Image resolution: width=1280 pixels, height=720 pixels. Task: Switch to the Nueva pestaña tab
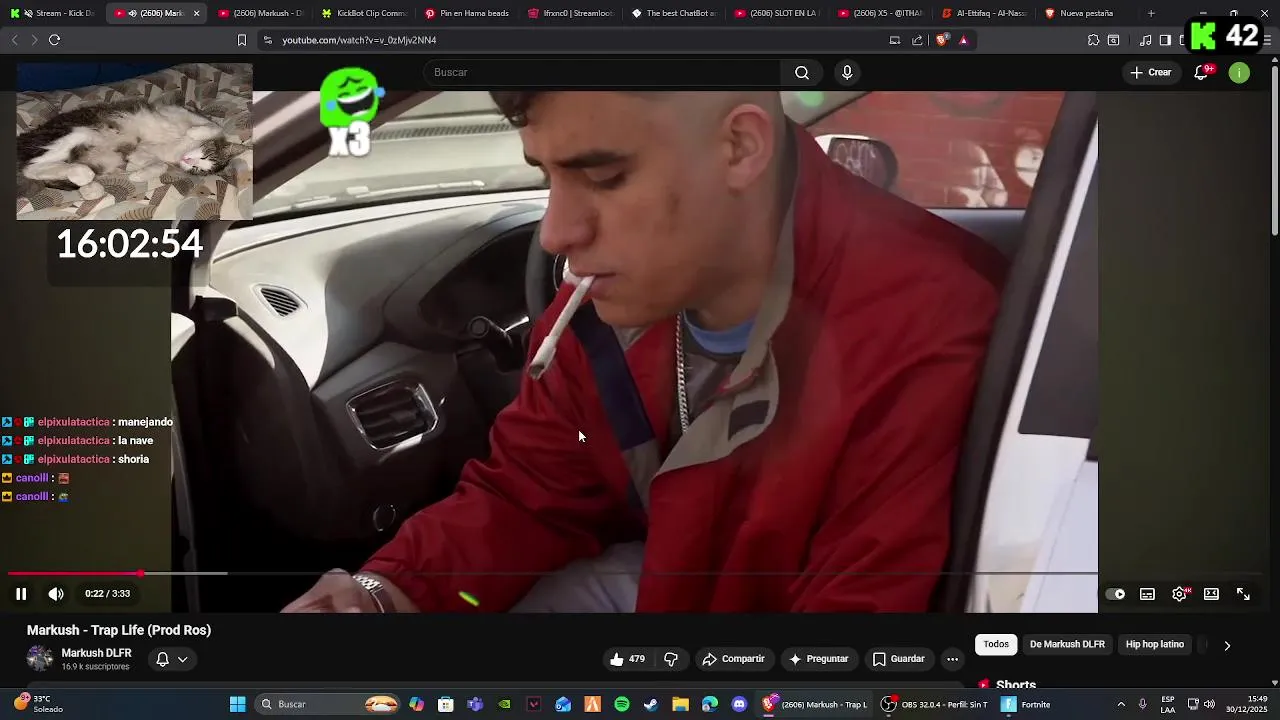1086,13
